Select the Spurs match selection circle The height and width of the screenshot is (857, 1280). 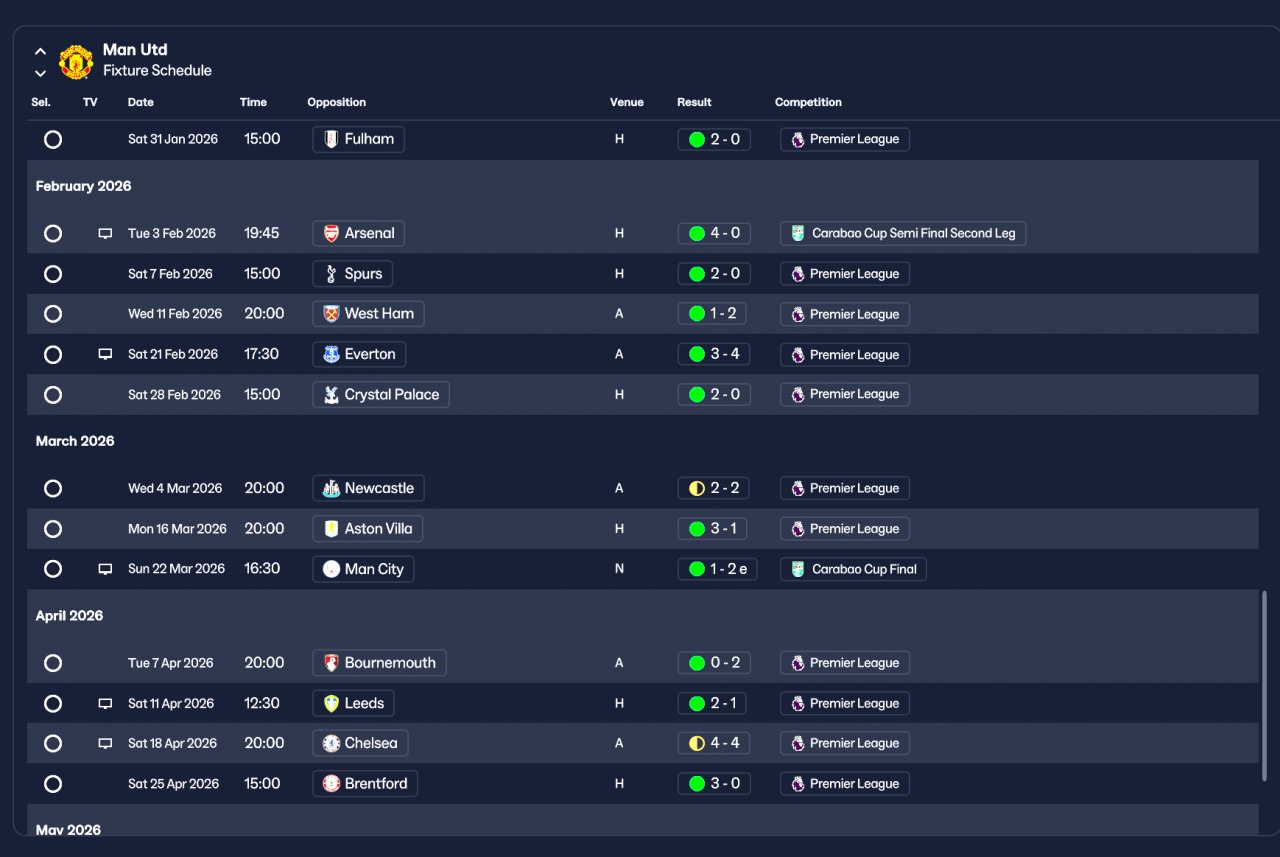point(53,274)
